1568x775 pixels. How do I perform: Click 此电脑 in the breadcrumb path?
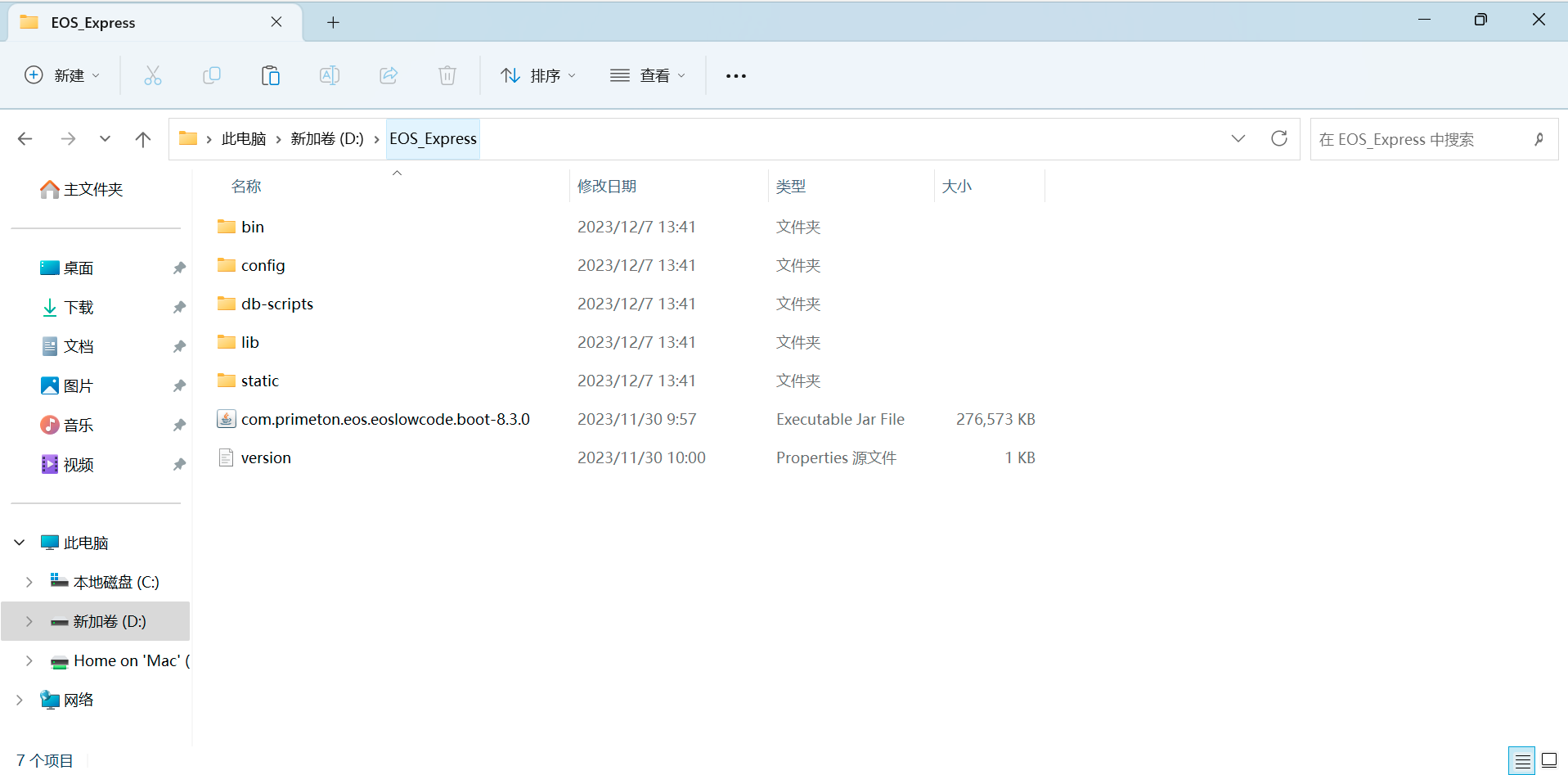(x=243, y=138)
